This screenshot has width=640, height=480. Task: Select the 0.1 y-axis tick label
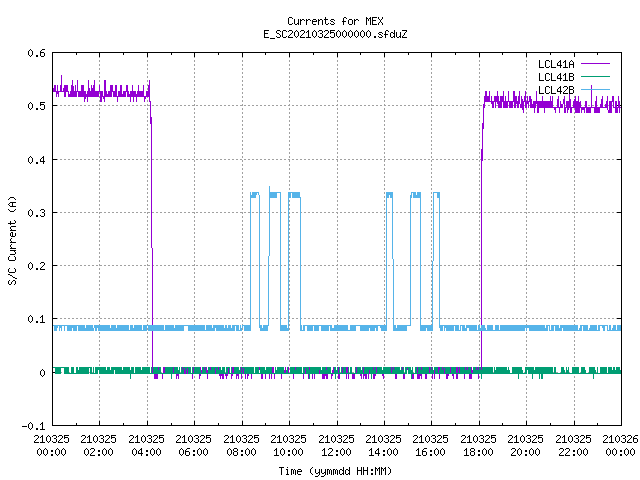coord(36,319)
